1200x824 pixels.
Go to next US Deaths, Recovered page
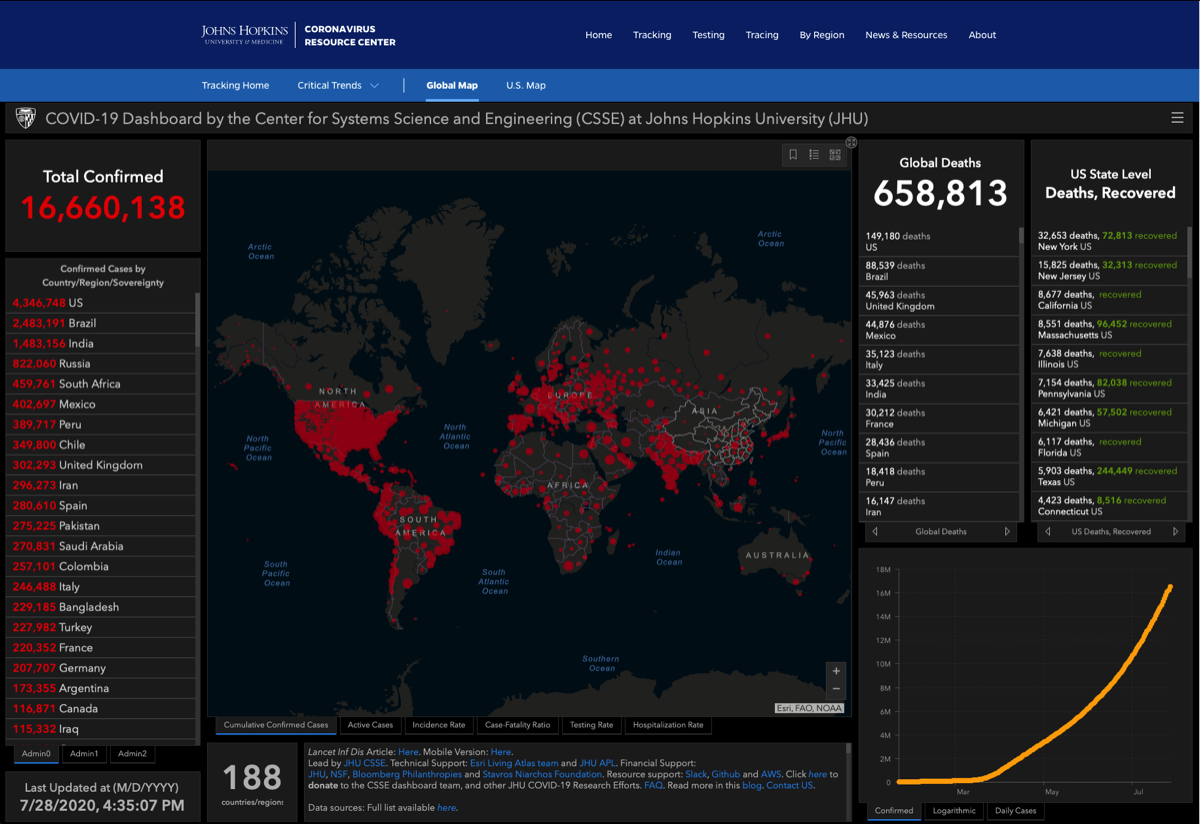[1175, 532]
